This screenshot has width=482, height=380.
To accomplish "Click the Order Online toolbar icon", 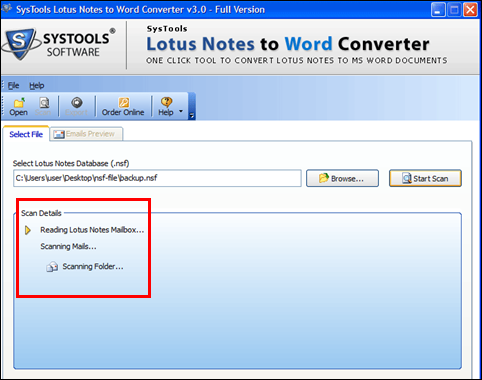I will click(123, 107).
